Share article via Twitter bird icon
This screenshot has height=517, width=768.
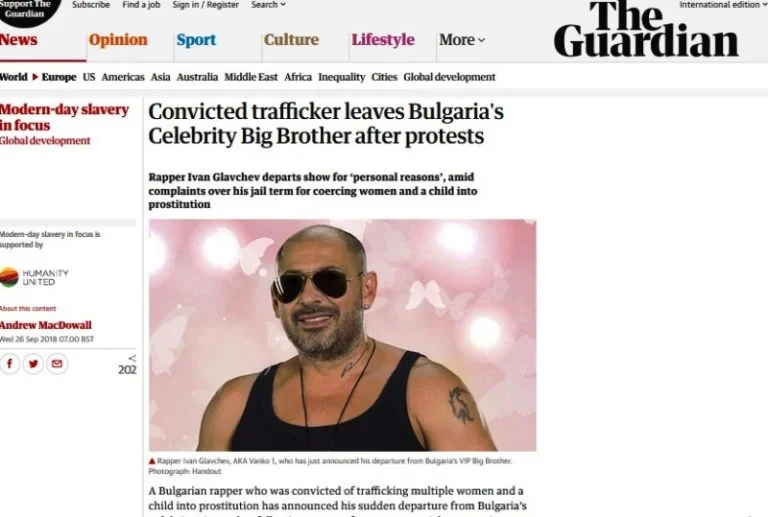tap(33, 364)
